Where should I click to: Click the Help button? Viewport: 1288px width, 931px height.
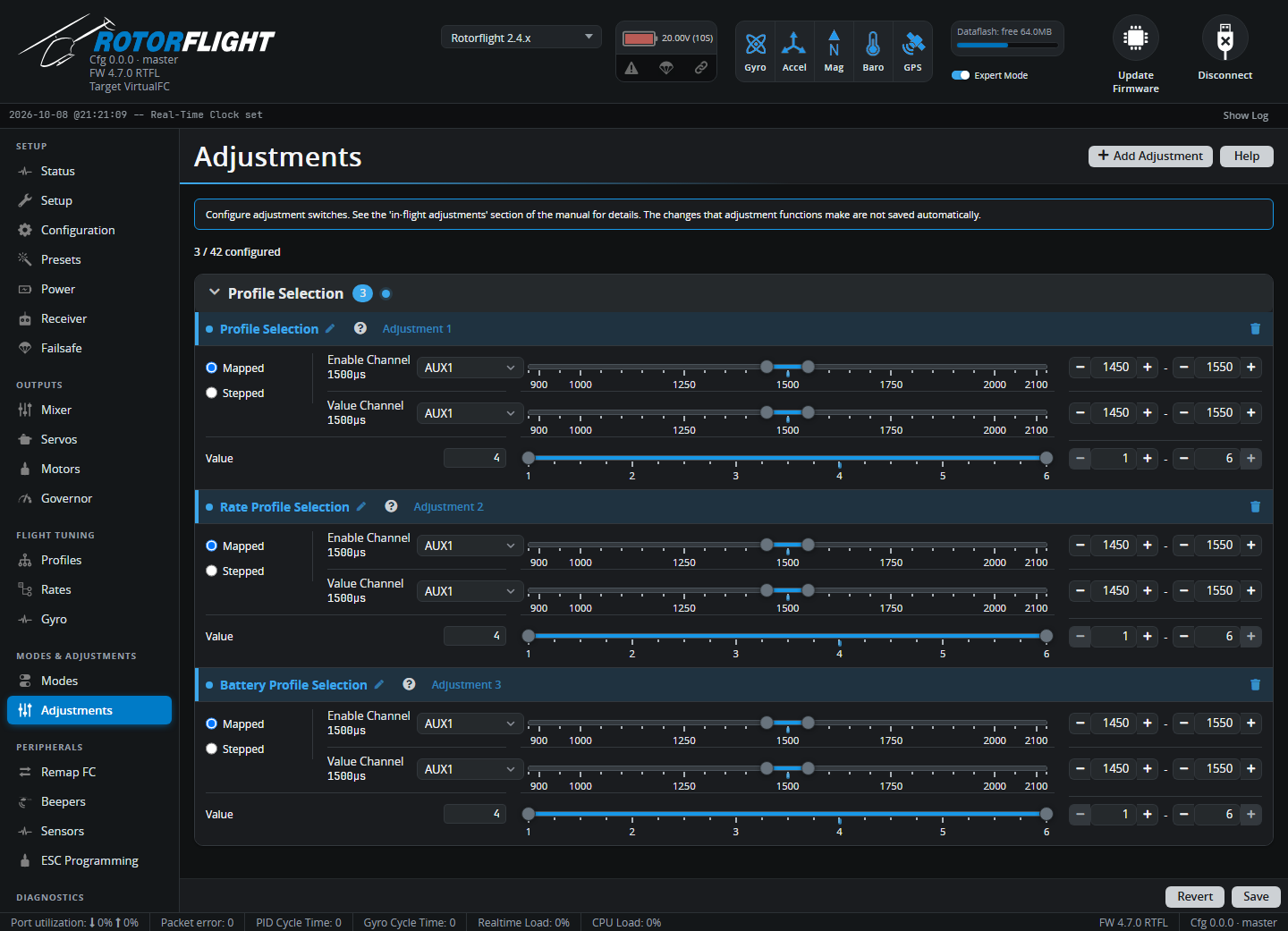pos(1247,156)
